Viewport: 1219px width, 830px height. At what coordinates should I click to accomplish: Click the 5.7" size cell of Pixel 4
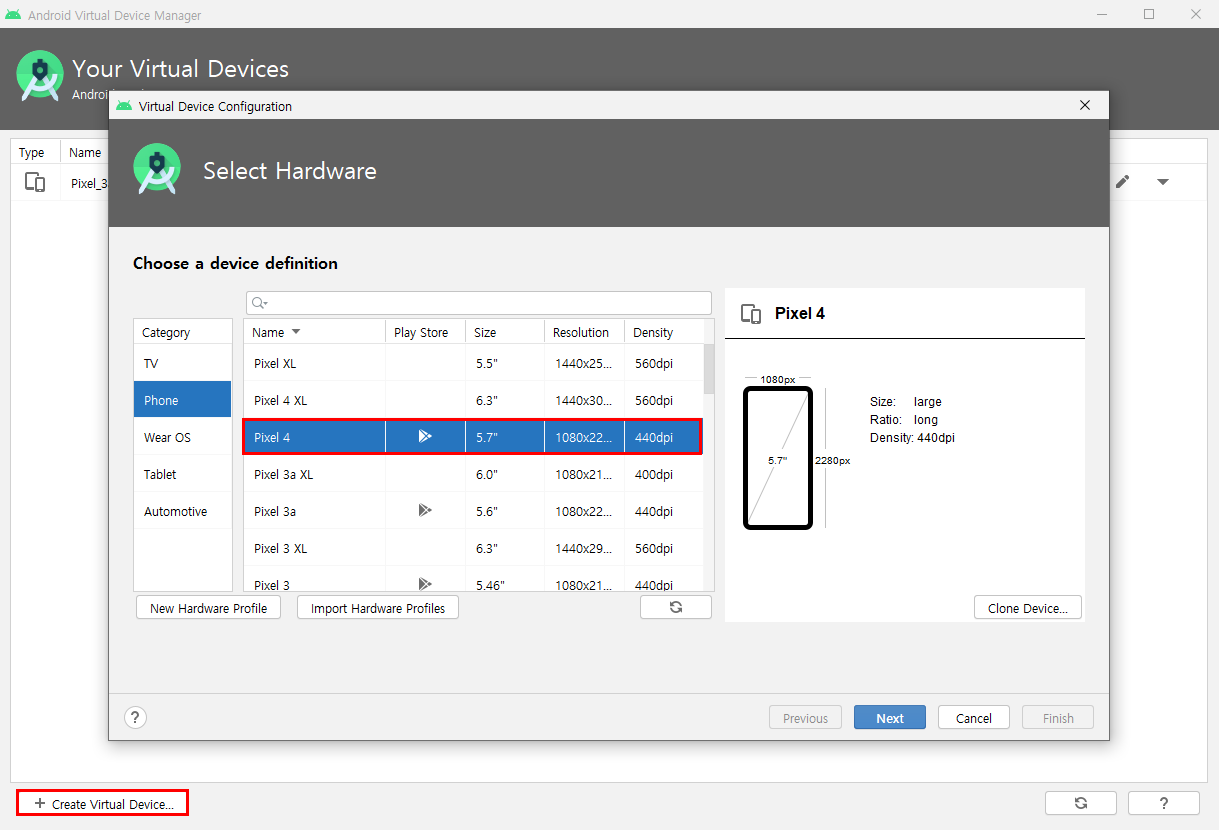[x=505, y=437]
